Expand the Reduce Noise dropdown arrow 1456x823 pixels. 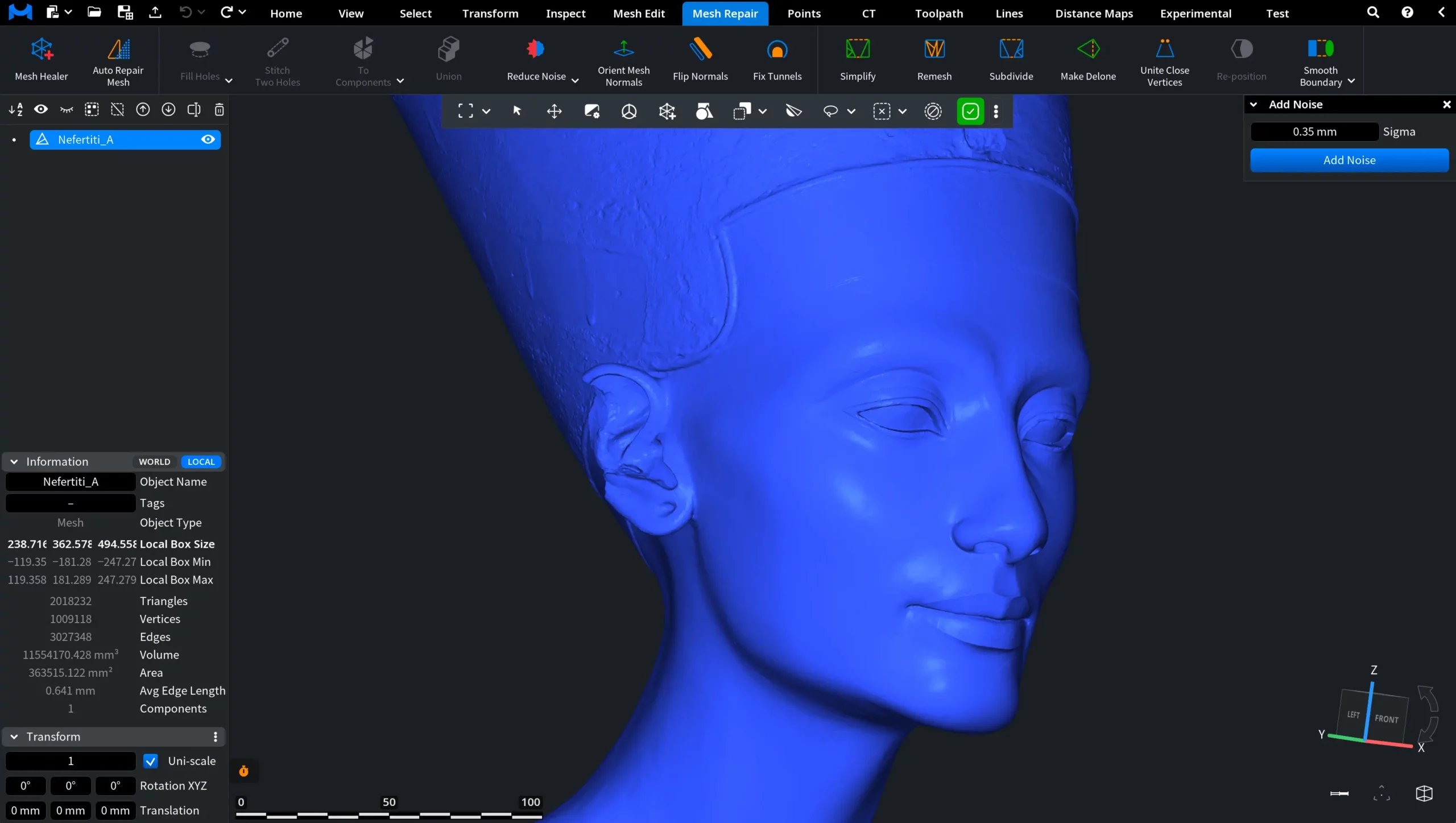pyautogui.click(x=574, y=80)
